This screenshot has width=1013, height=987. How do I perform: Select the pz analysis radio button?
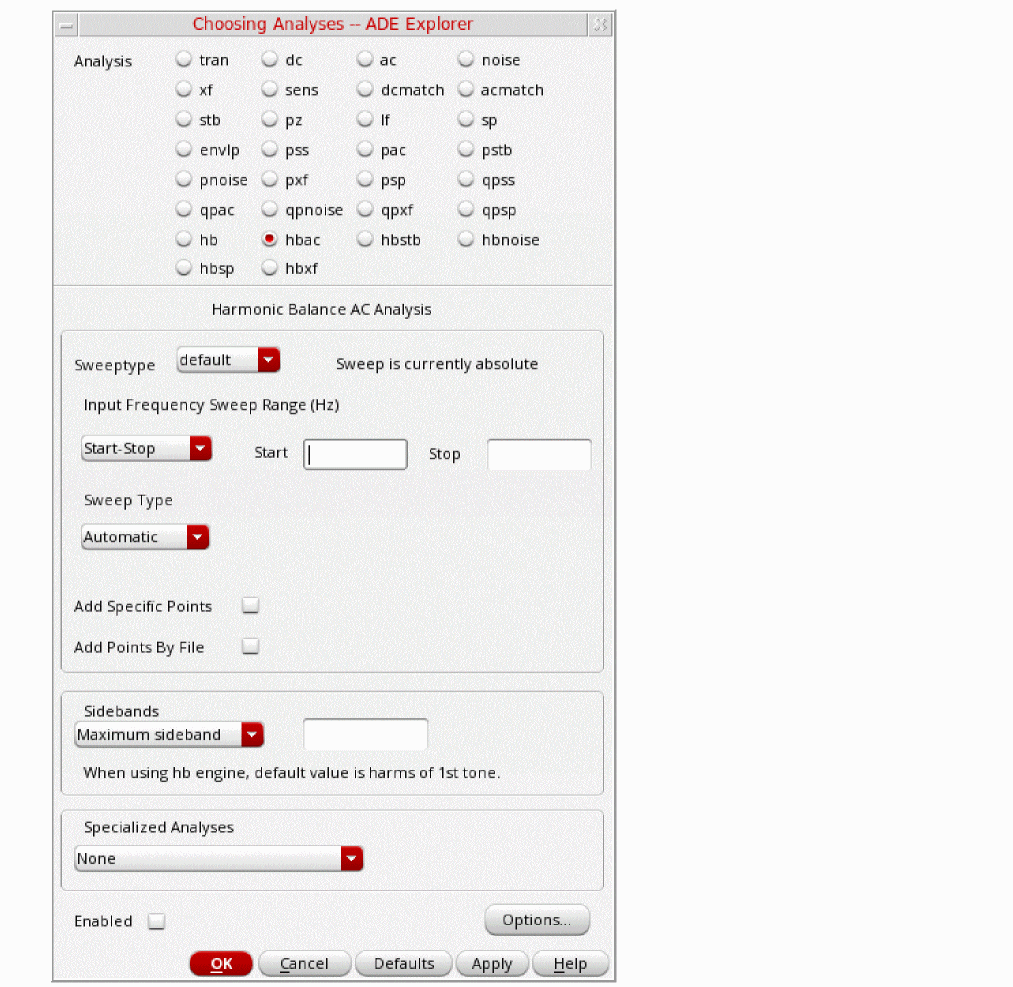point(269,119)
